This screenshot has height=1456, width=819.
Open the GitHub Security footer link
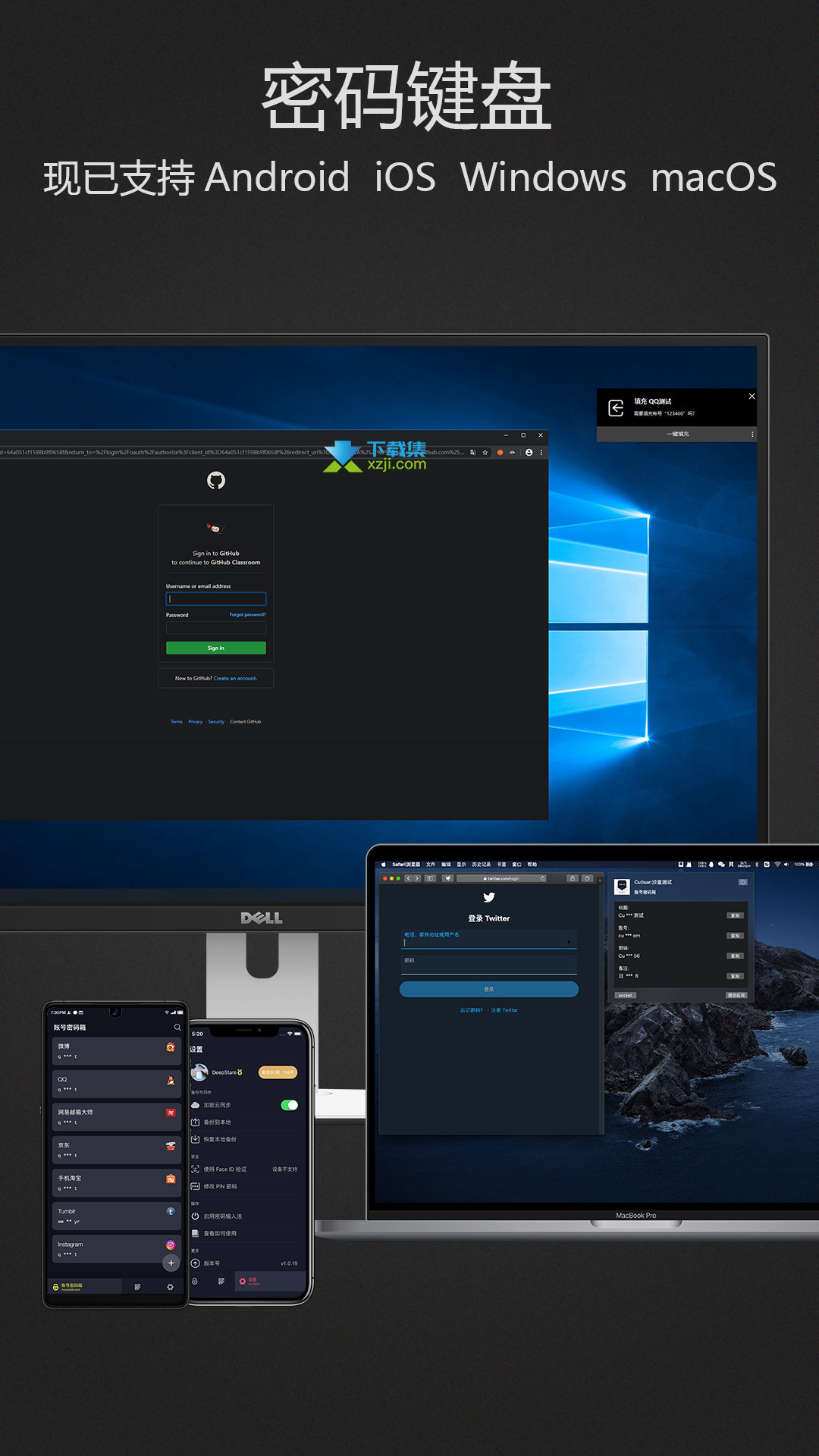tap(216, 722)
